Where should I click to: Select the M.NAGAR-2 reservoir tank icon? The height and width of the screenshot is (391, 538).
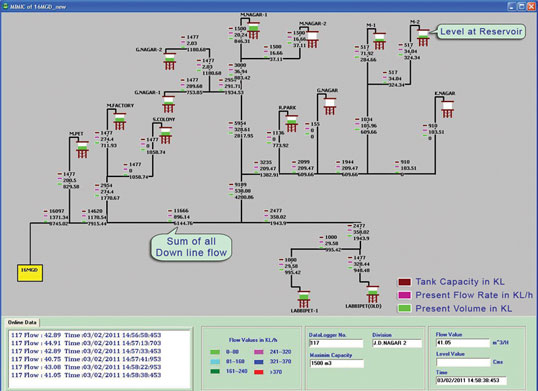point(313,39)
